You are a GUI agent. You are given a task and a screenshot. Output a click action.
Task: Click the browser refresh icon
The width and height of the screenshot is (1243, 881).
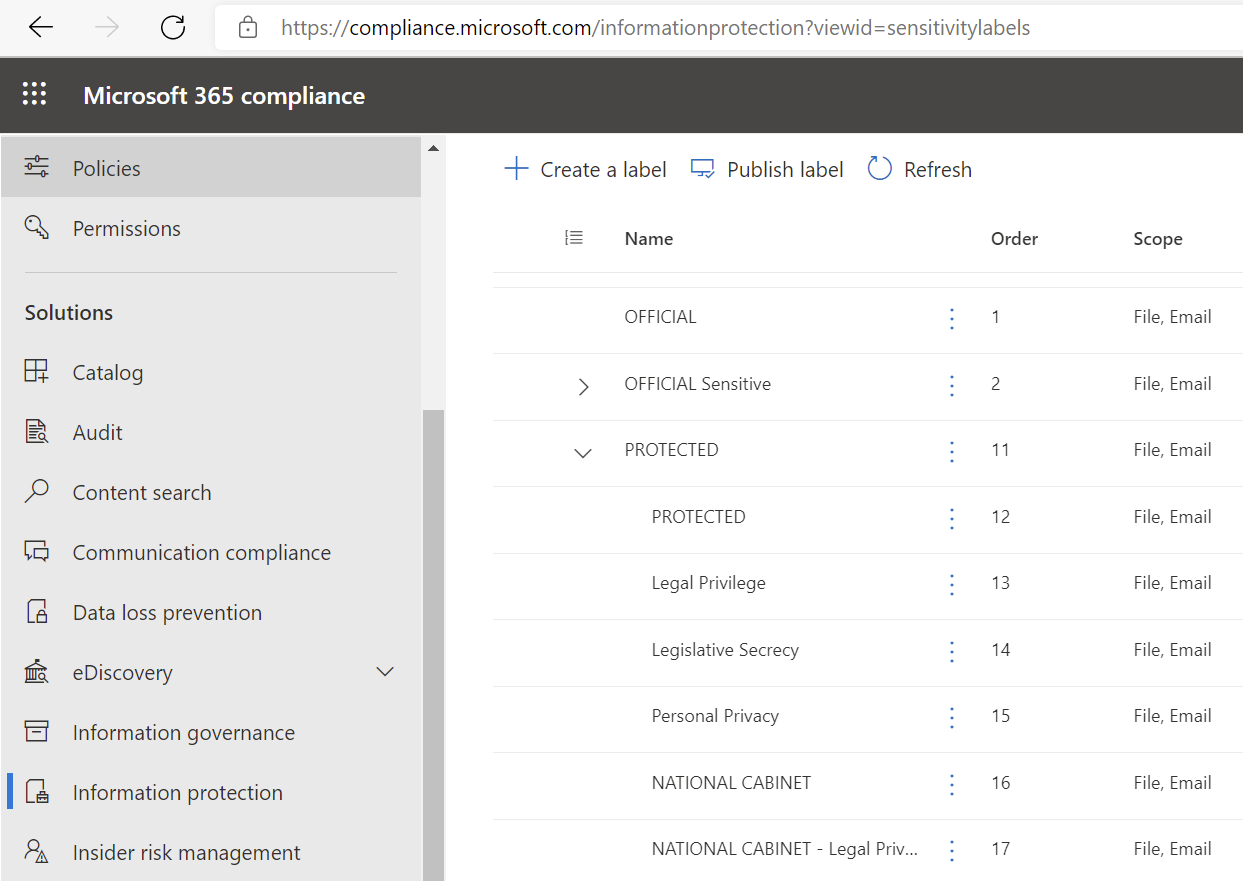(173, 28)
